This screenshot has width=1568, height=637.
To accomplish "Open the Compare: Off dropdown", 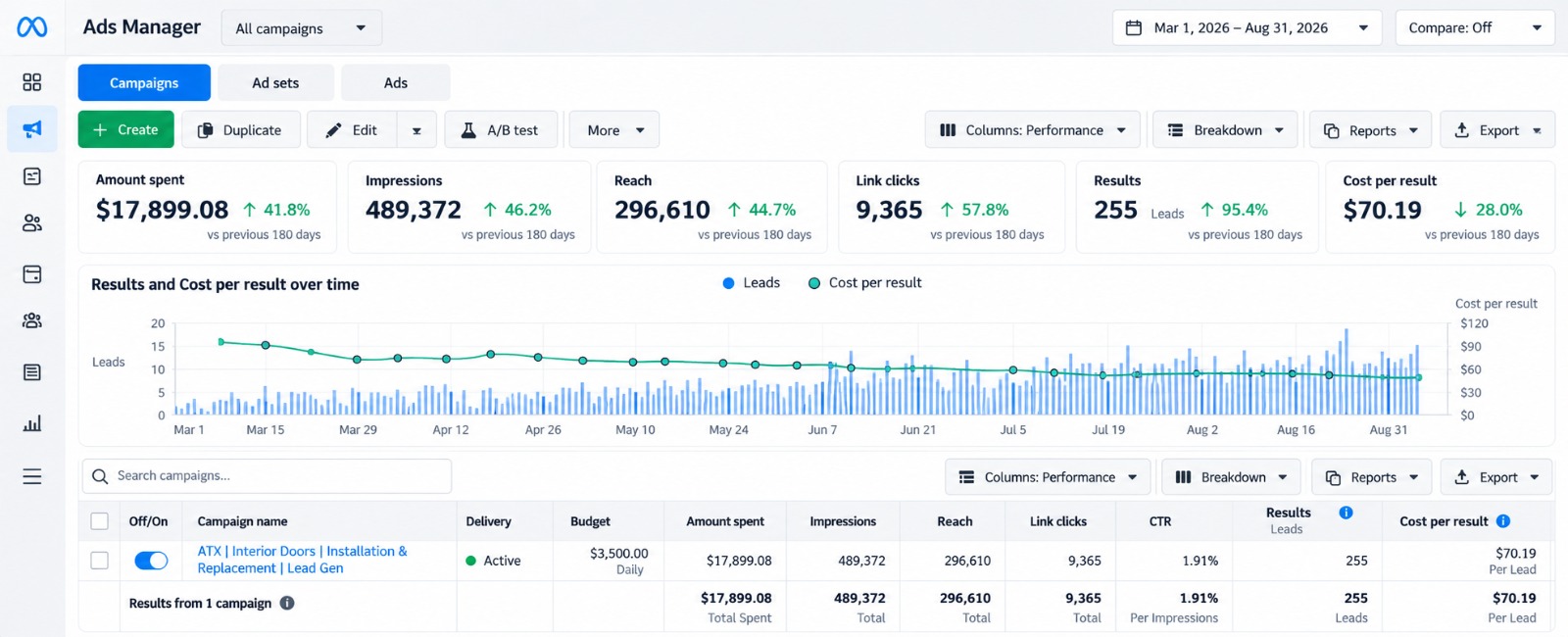I will (x=1474, y=27).
